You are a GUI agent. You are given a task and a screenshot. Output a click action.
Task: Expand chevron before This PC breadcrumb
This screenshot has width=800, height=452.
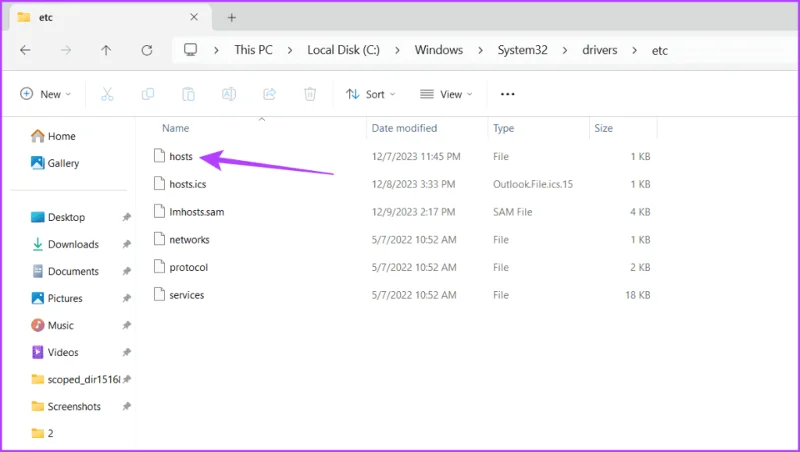[x=216, y=50]
